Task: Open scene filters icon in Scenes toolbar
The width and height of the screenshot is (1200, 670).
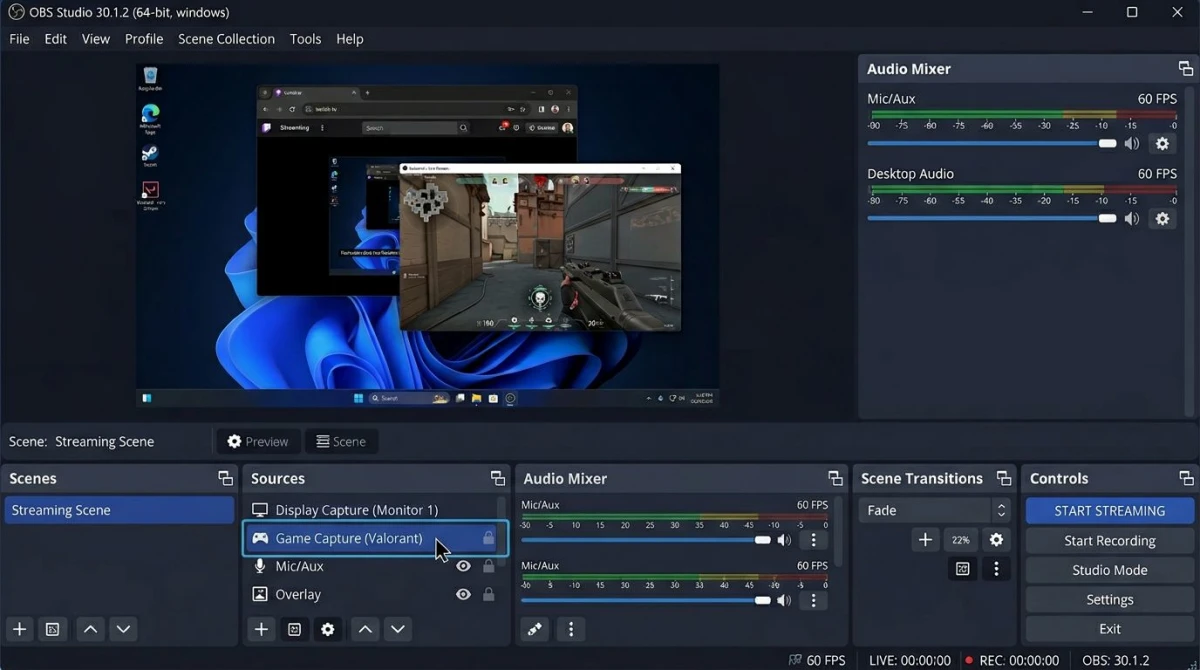Action: tap(53, 629)
